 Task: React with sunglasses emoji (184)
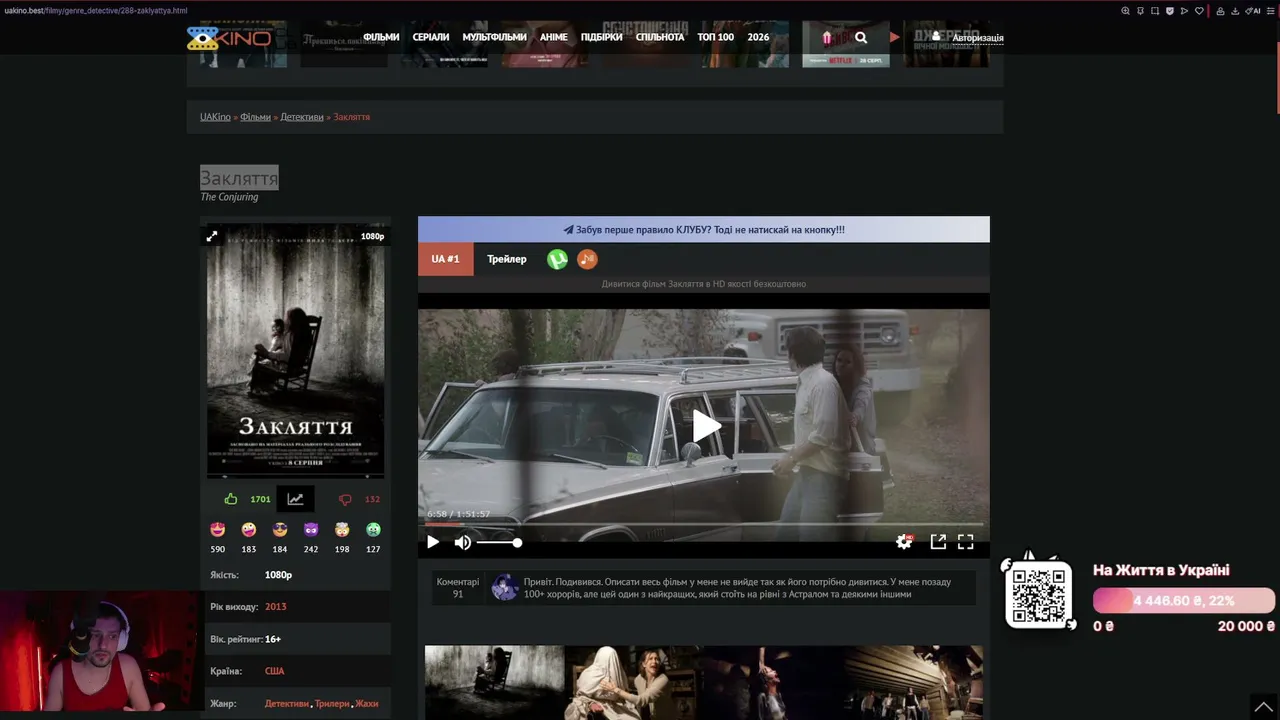point(280,529)
